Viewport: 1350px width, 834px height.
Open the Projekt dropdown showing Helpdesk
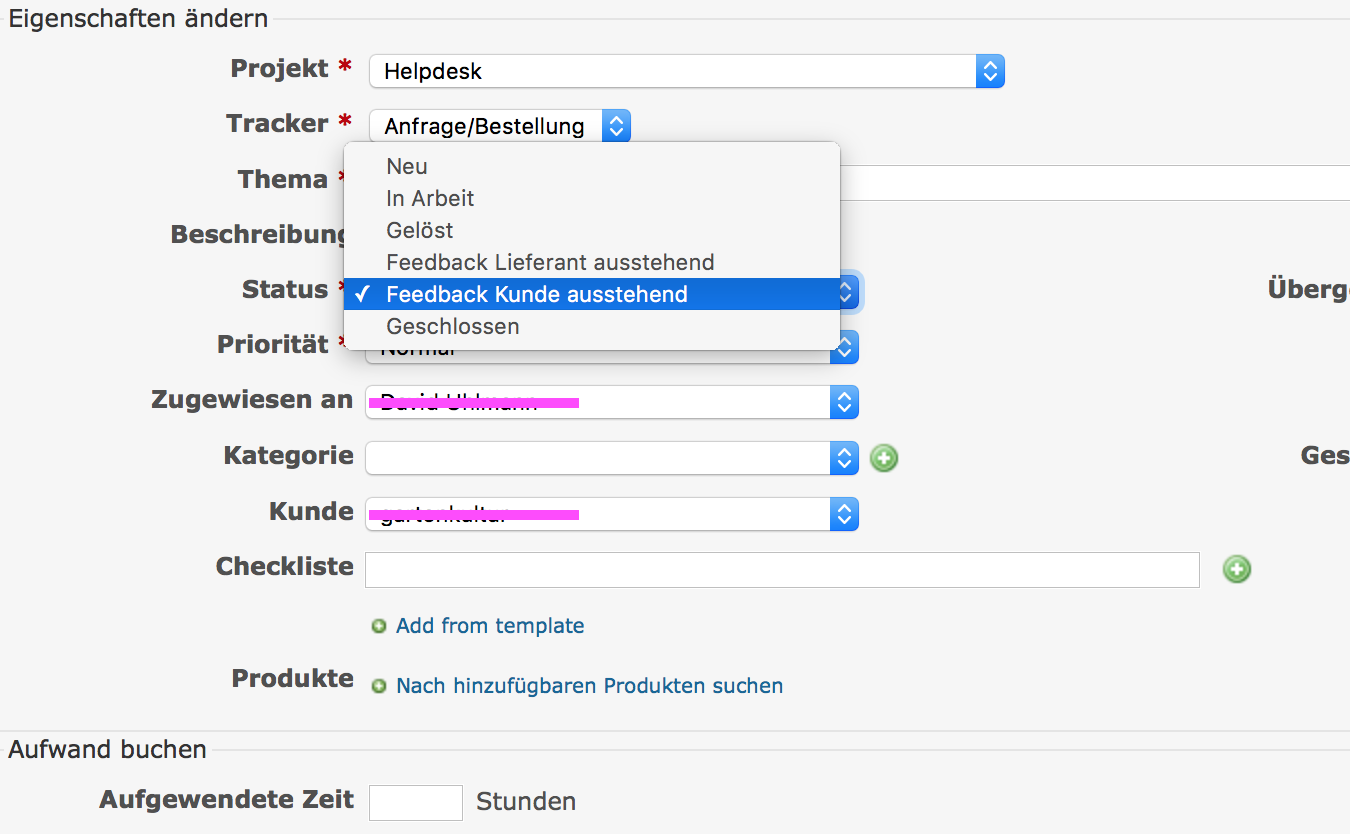[687, 71]
